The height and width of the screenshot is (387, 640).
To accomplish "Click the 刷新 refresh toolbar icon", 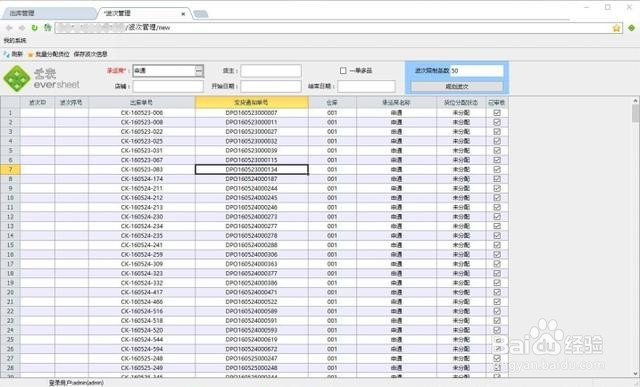I will 6,54.
